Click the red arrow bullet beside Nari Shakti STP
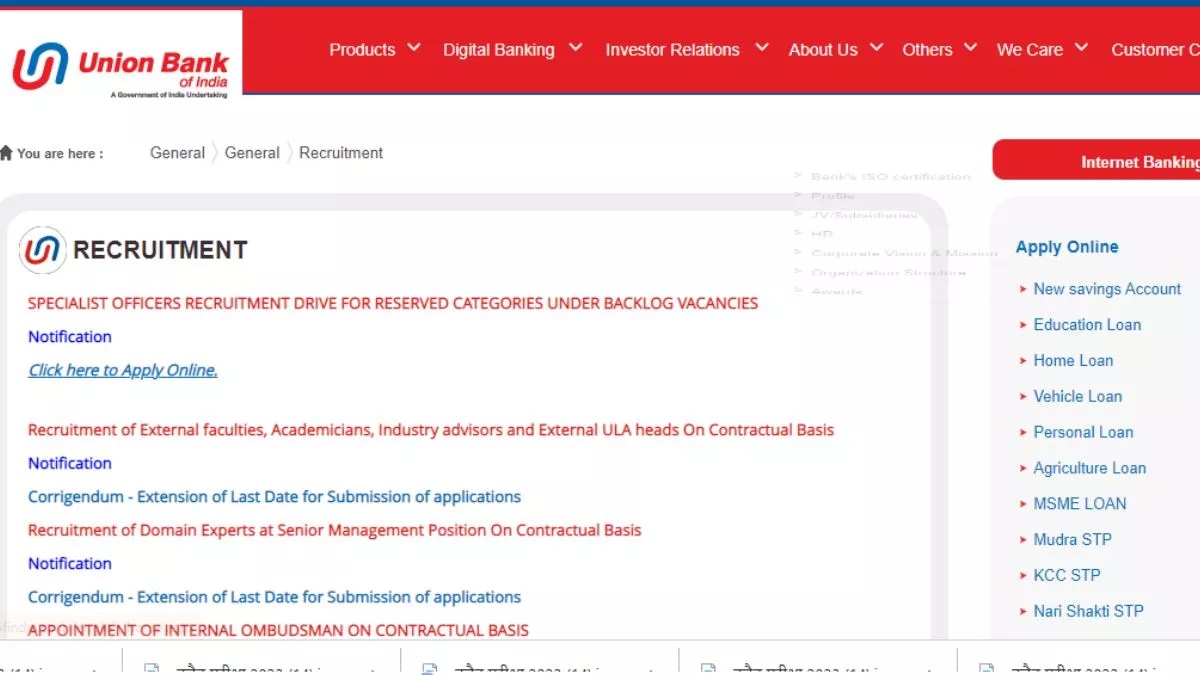The width and height of the screenshot is (1200, 675). click(1023, 611)
